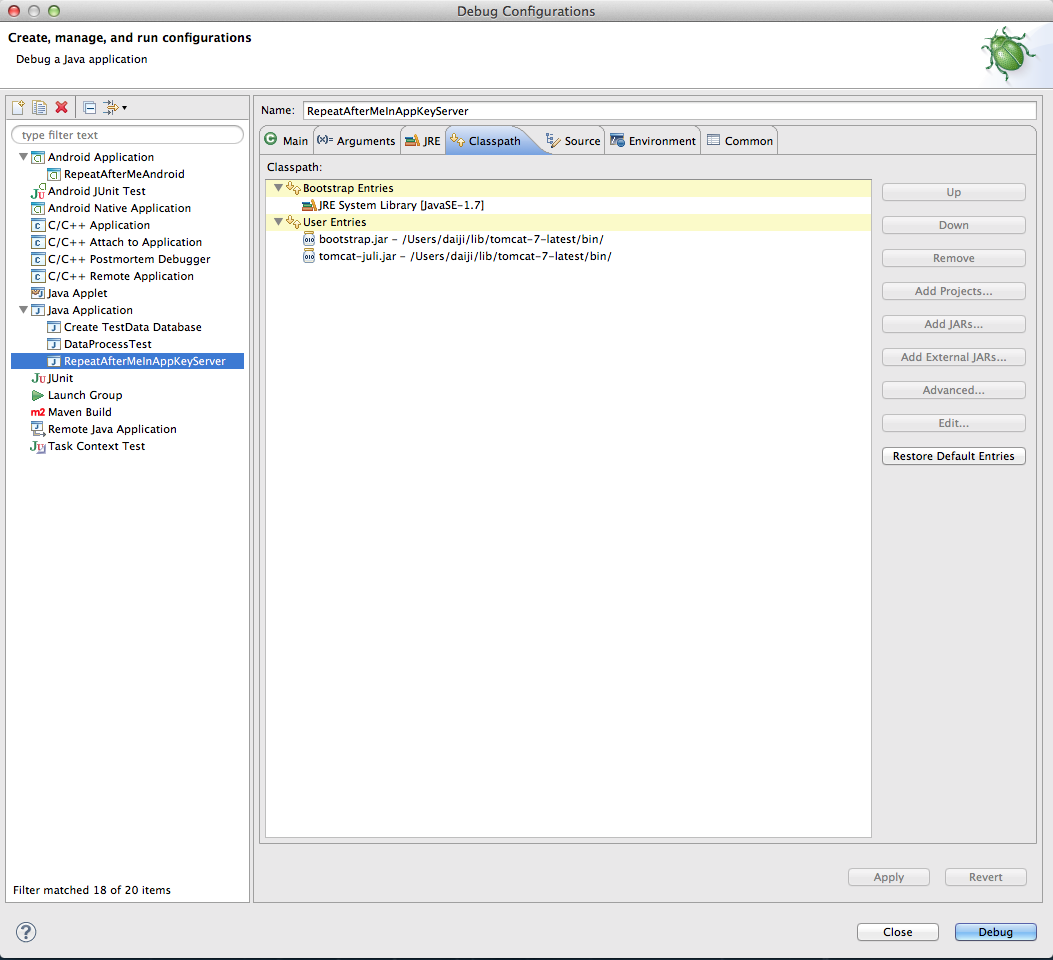
Task: Click the help question mark icon
Action: [25, 931]
